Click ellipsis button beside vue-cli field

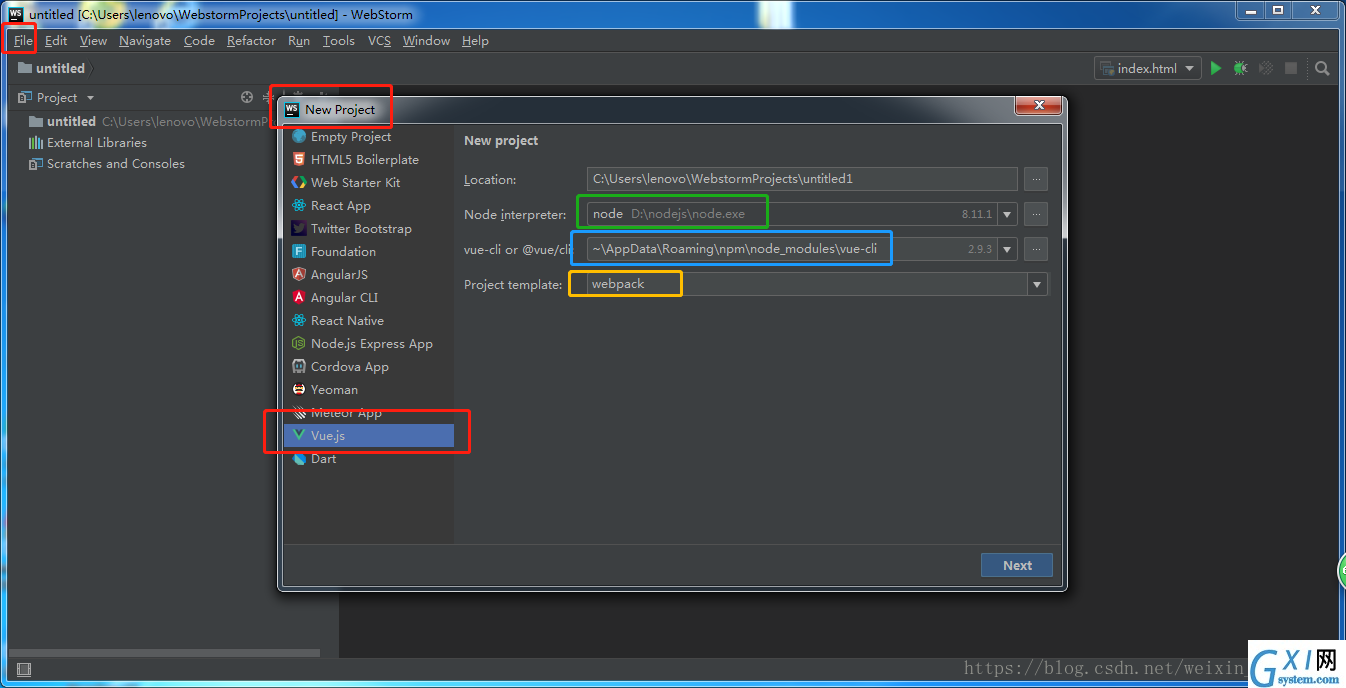[x=1036, y=249]
